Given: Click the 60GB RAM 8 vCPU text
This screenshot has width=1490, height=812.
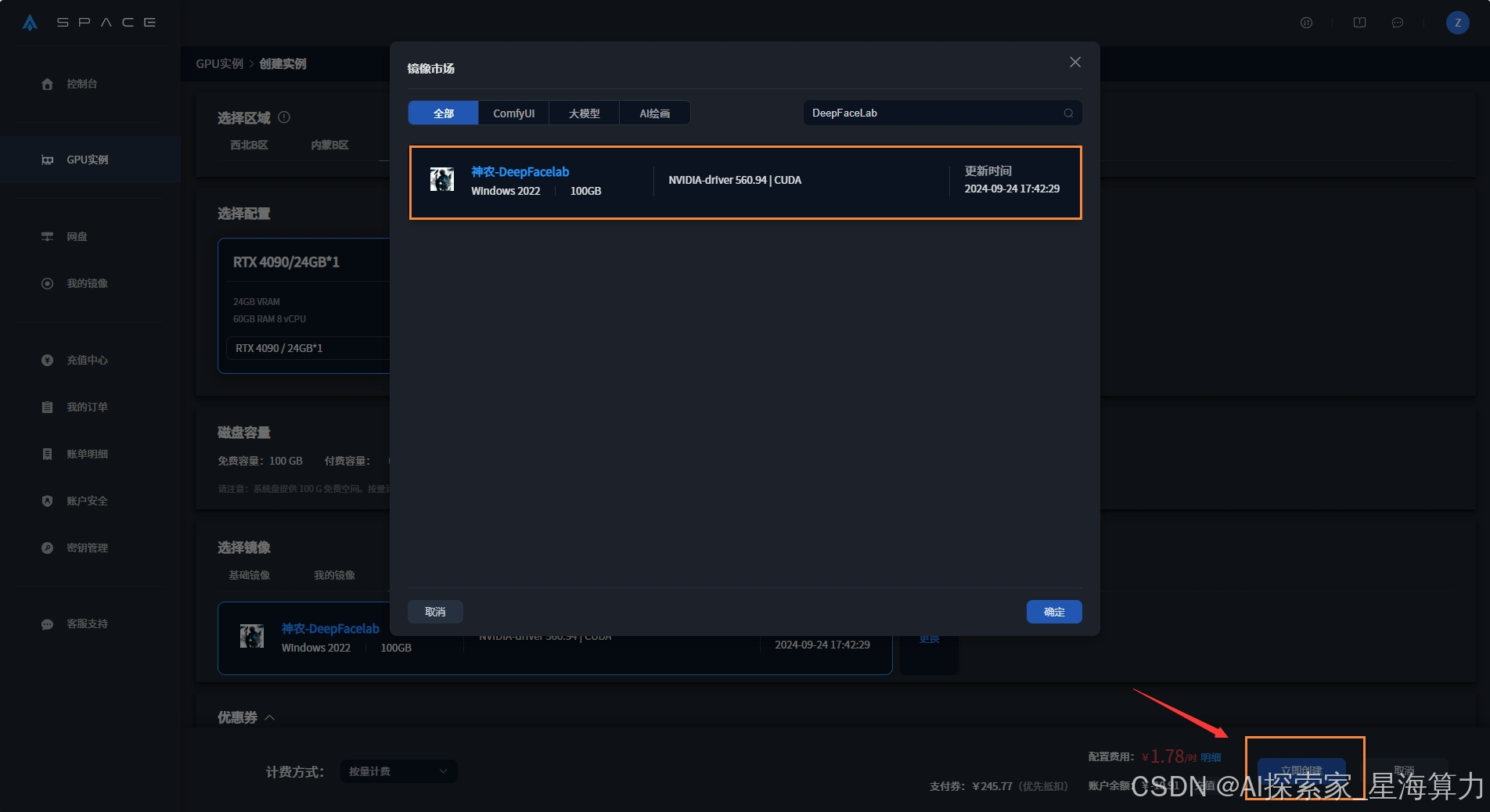Looking at the screenshot, I should [x=269, y=318].
